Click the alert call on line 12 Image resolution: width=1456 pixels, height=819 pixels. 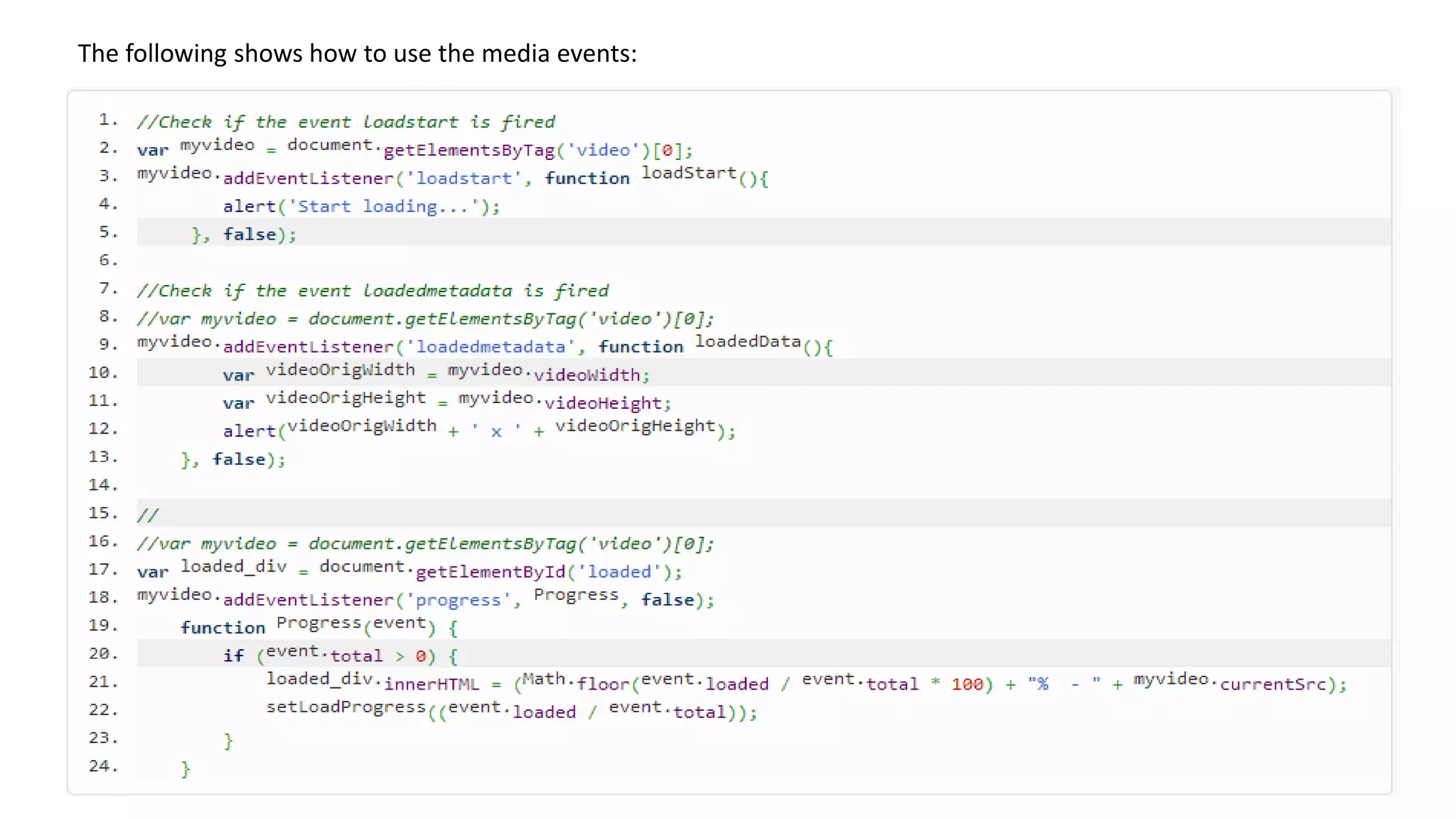point(479,429)
